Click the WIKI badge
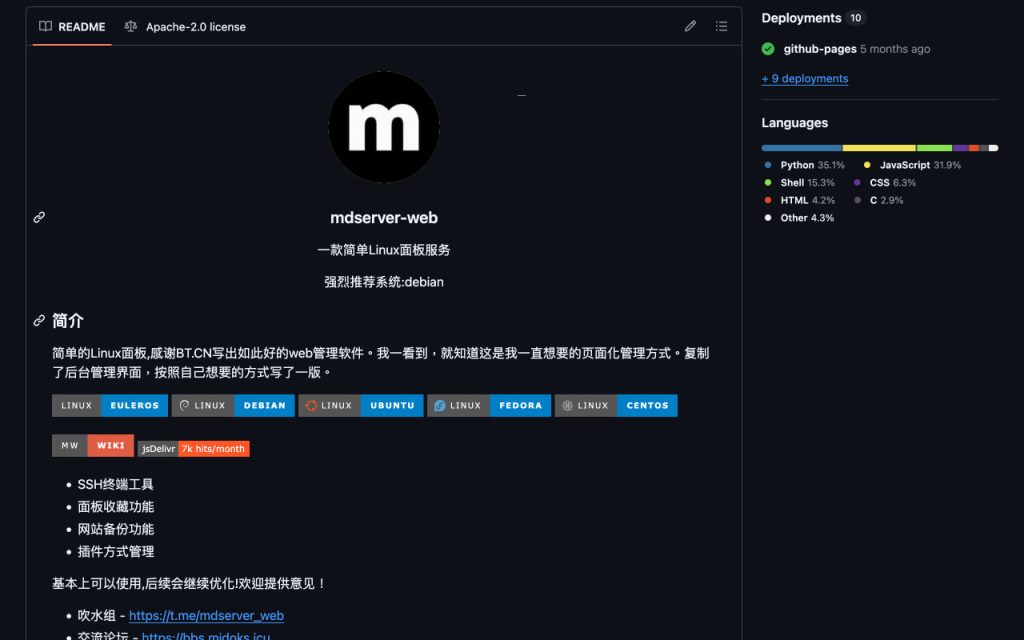The width and height of the screenshot is (1024, 640). click(x=110, y=445)
